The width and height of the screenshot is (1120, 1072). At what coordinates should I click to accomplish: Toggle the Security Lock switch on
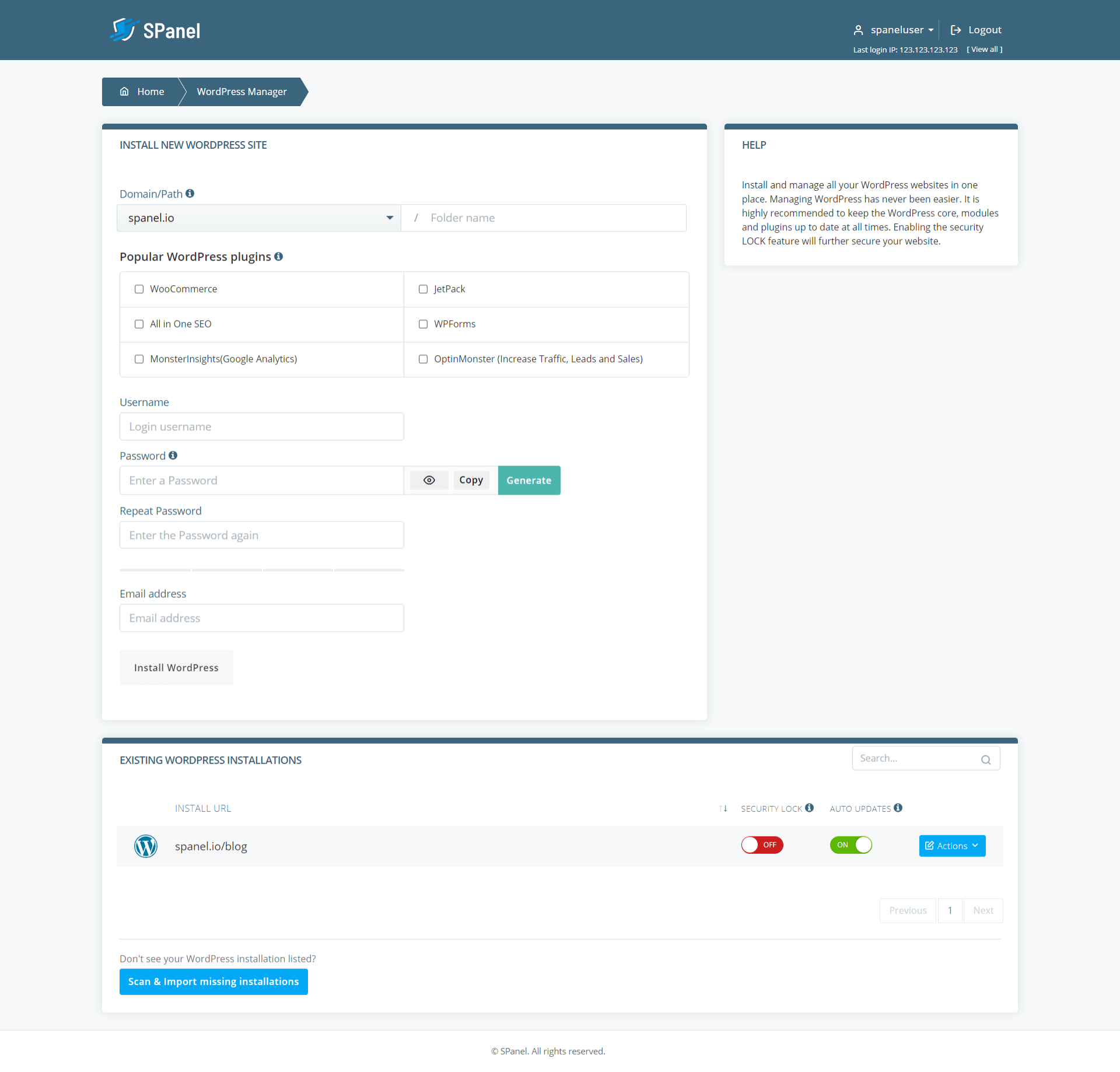(x=762, y=845)
